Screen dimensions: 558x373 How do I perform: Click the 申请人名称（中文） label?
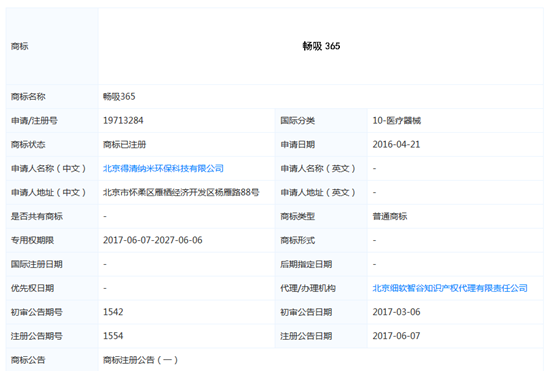point(49,168)
